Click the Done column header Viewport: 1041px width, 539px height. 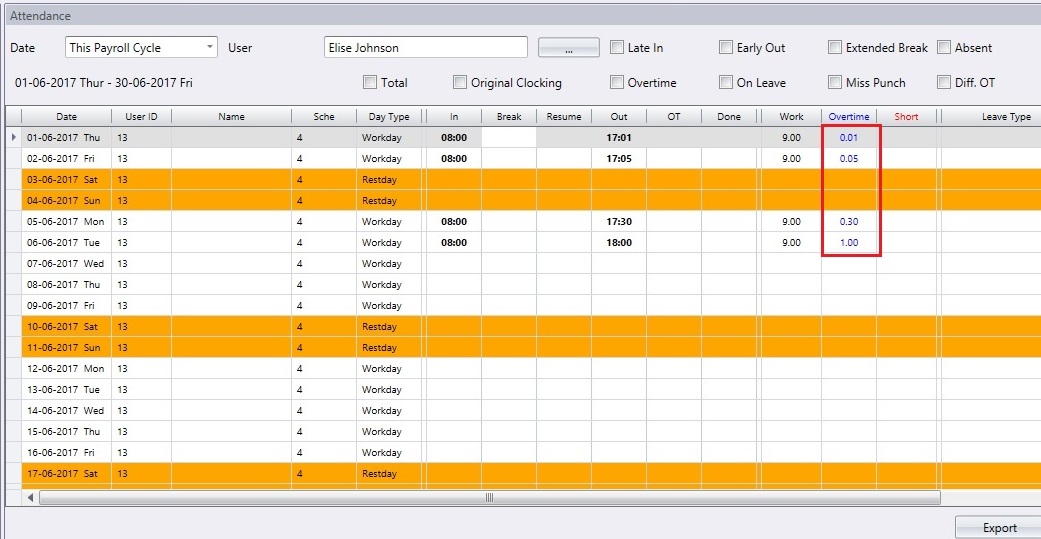(x=729, y=117)
